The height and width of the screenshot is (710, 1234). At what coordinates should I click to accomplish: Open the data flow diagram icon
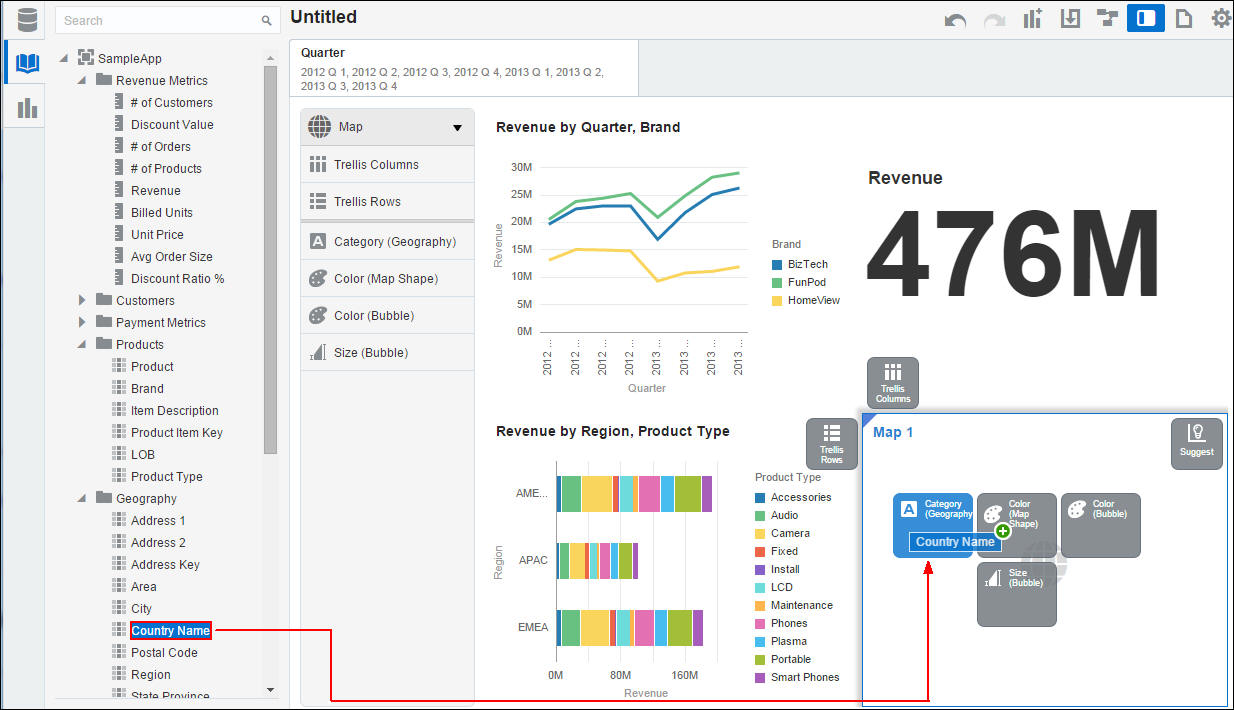point(1107,19)
